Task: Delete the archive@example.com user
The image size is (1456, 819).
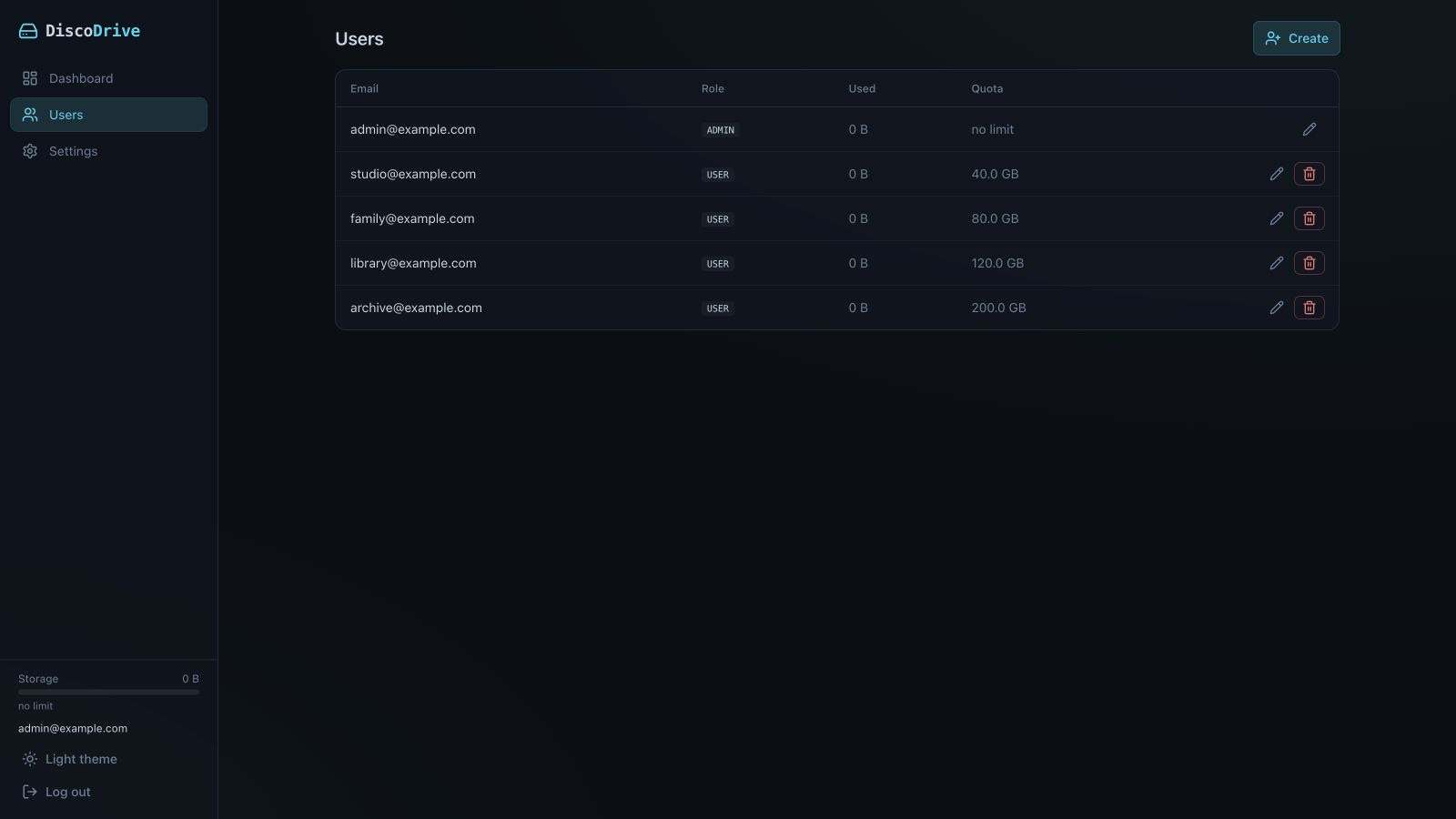Action: (1309, 308)
